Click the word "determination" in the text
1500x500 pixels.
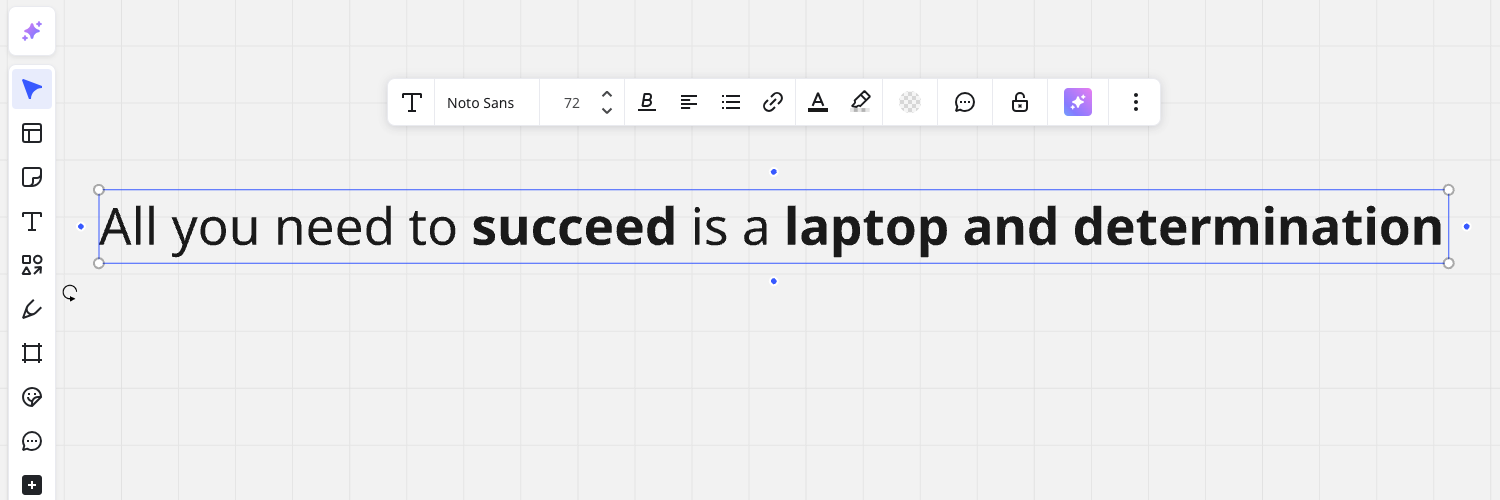[x=1258, y=228]
